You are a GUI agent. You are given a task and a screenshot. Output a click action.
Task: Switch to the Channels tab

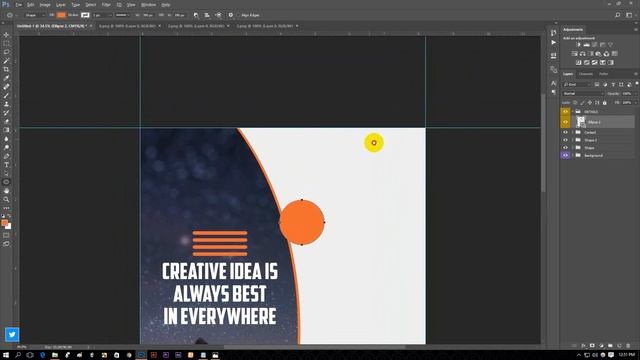586,74
